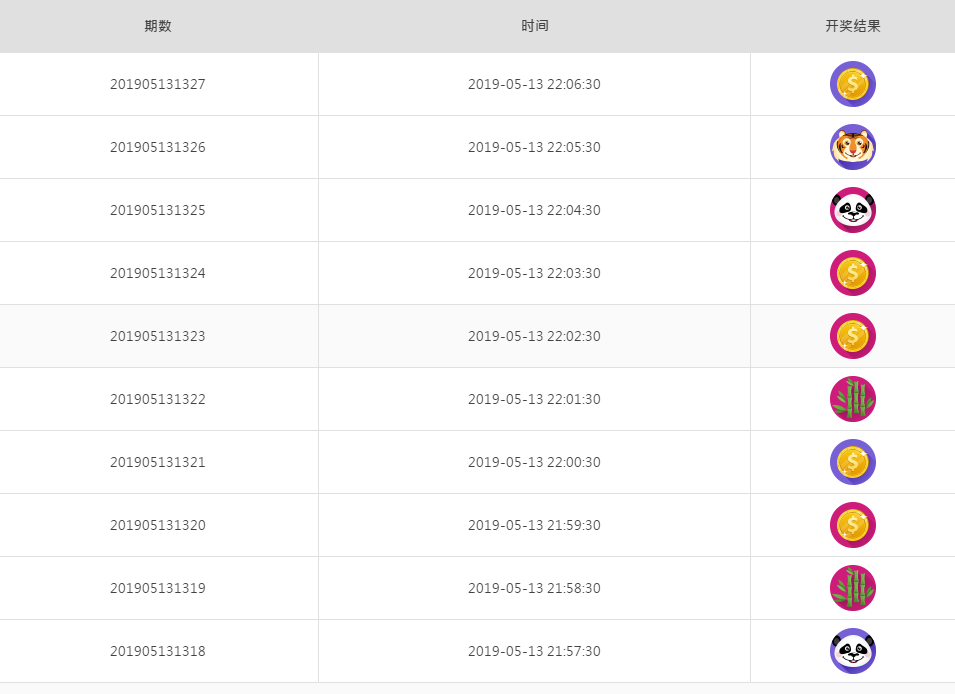Click the coin icon for draw 201905131320

[x=853, y=525]
